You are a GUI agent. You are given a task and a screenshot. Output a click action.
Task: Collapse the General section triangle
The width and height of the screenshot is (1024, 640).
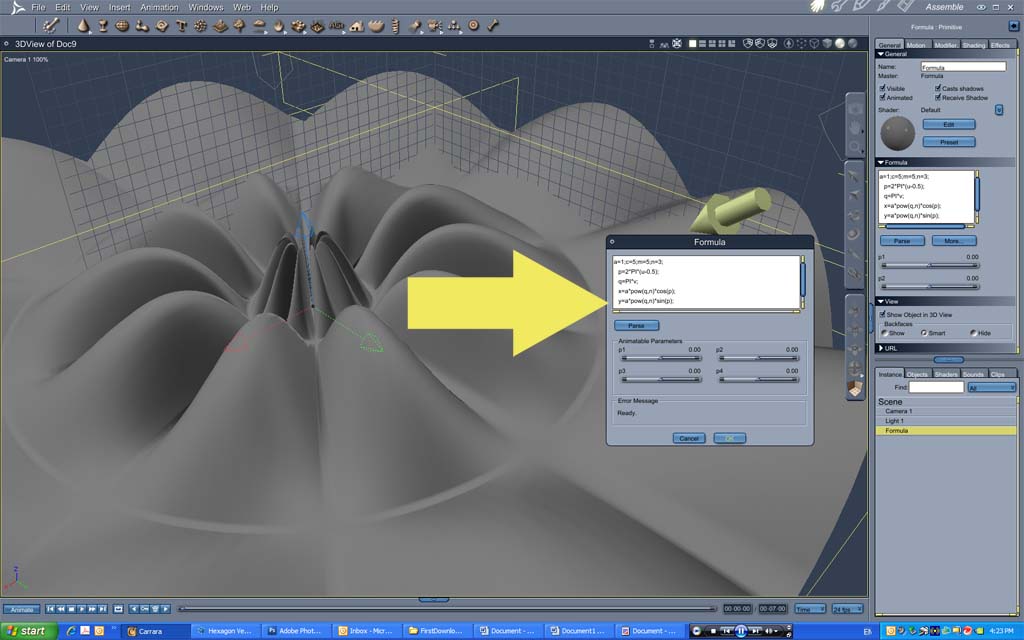pos(880,54)
